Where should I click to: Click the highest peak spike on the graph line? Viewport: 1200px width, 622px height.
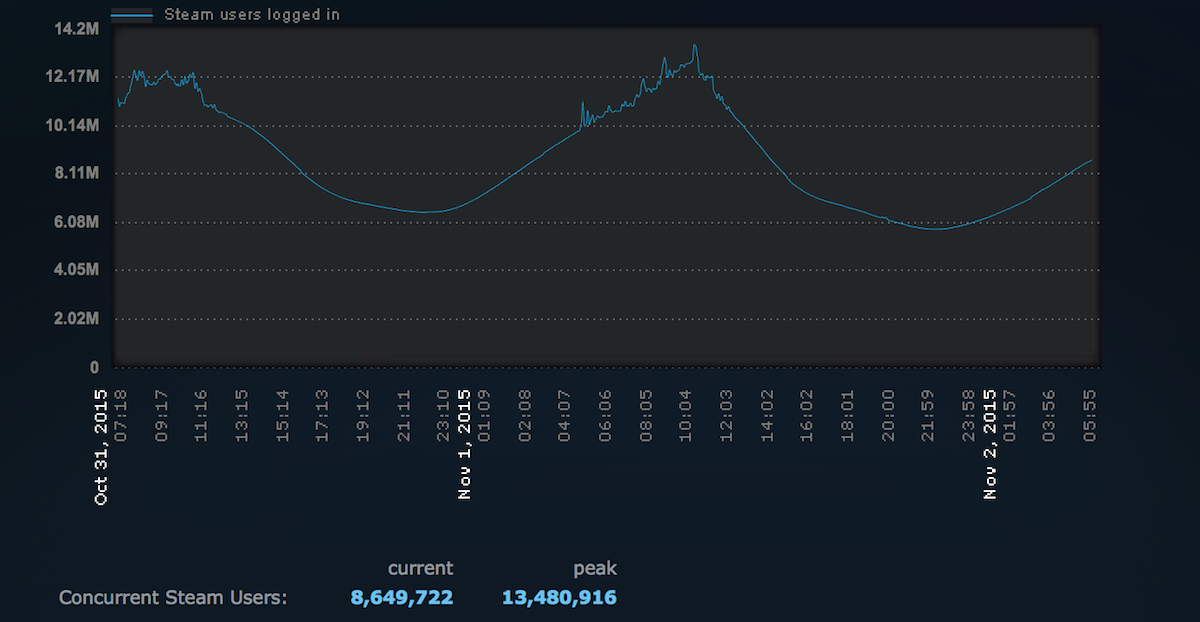tap(695, 47)
